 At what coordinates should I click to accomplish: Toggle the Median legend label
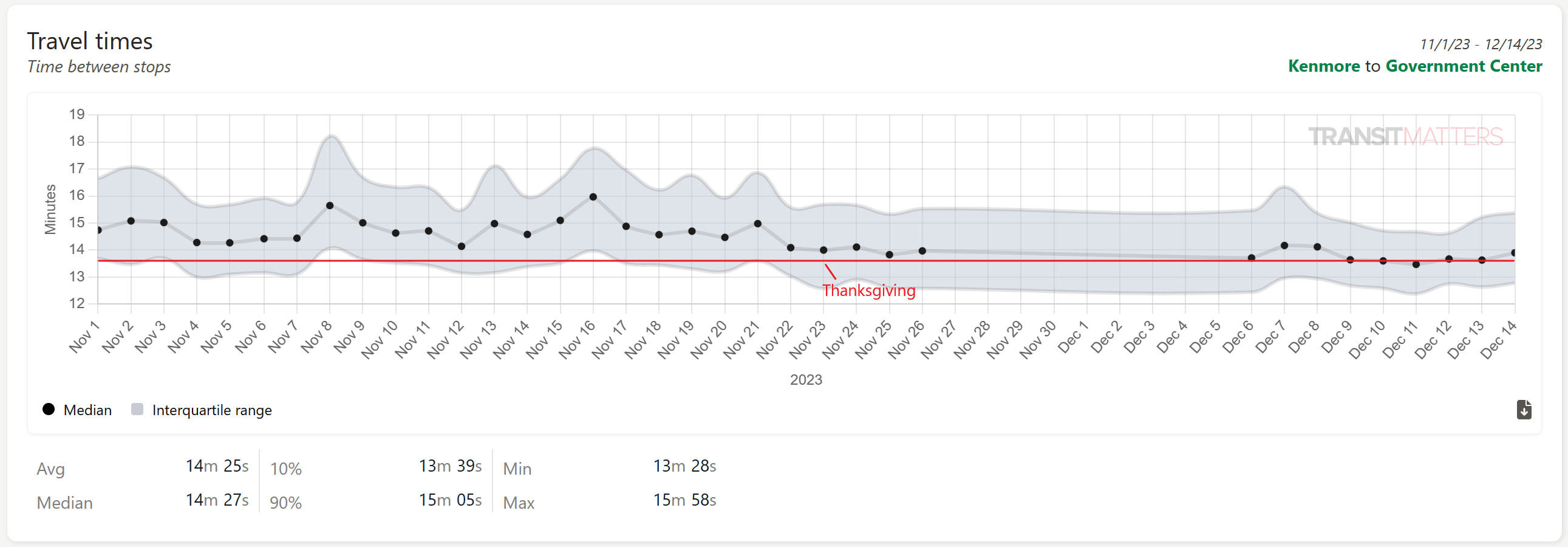tap(87, 410)
